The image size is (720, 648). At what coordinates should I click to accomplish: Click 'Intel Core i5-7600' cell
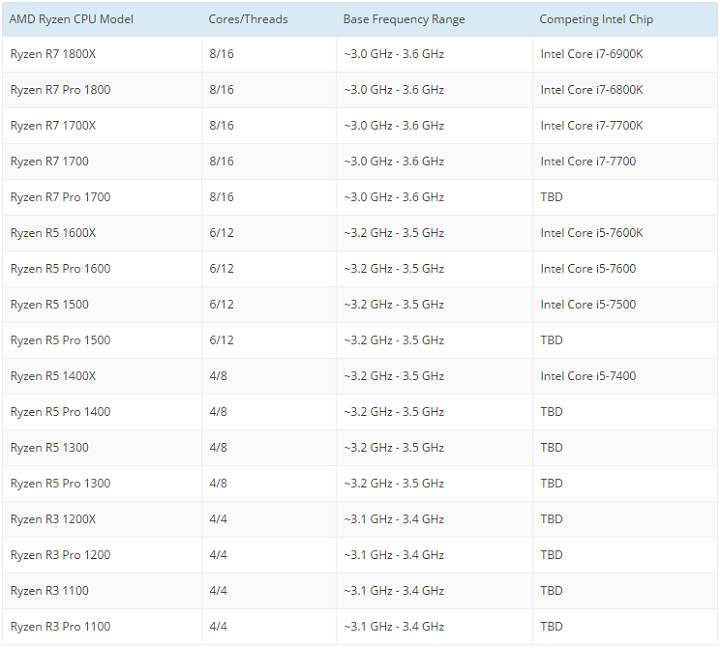click(625, 269)
